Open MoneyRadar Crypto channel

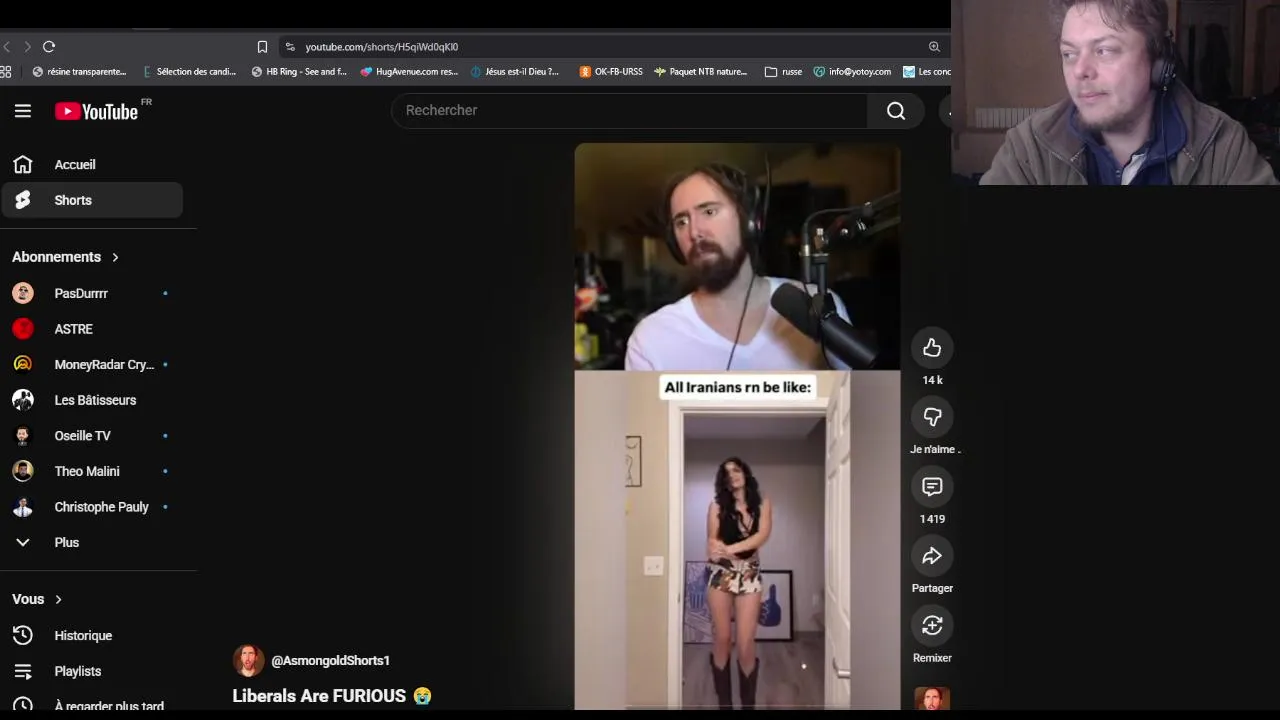click(x=92, y=364)
